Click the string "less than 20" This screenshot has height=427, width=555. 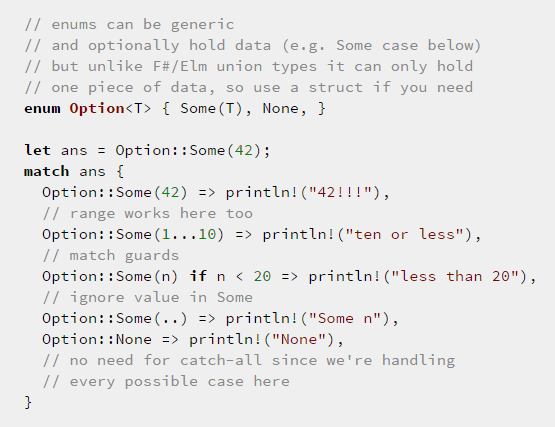pos(451,276)
